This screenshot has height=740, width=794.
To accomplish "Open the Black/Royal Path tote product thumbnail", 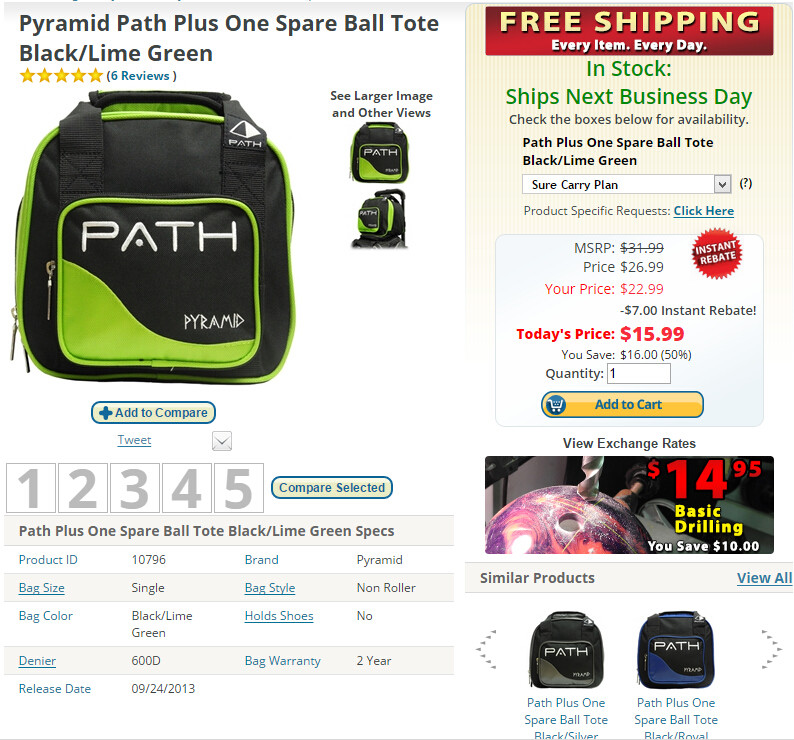I will coord(676,650).
